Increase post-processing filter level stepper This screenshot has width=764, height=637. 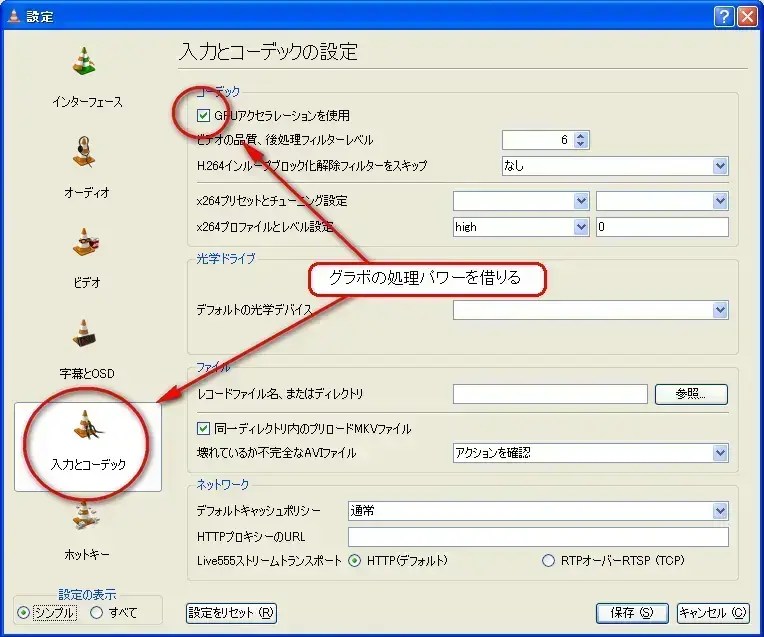pyautogui.click(x=580, y=135)
